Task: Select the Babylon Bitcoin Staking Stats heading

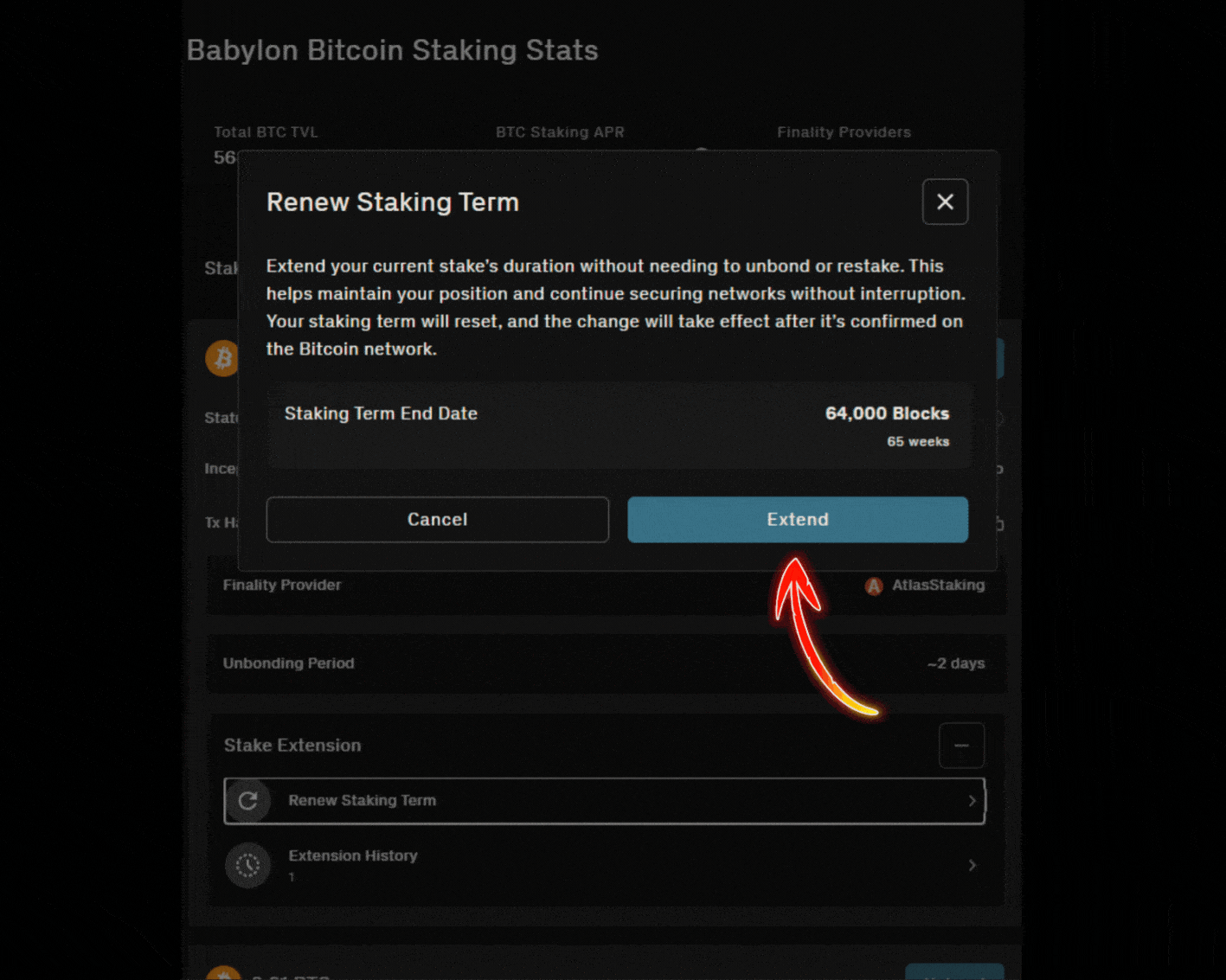Action: click(x=392, y=50)
